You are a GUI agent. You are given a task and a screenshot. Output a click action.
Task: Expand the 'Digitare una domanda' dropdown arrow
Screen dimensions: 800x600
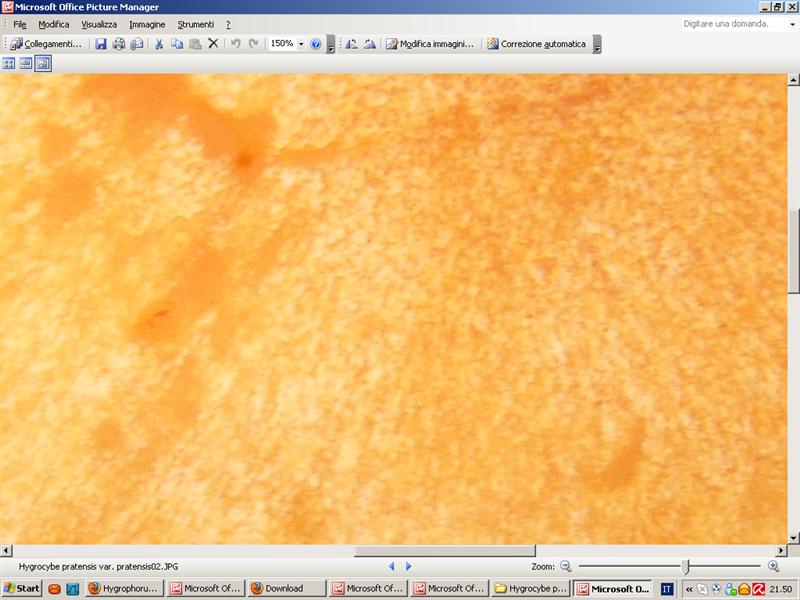click(777, 23)
